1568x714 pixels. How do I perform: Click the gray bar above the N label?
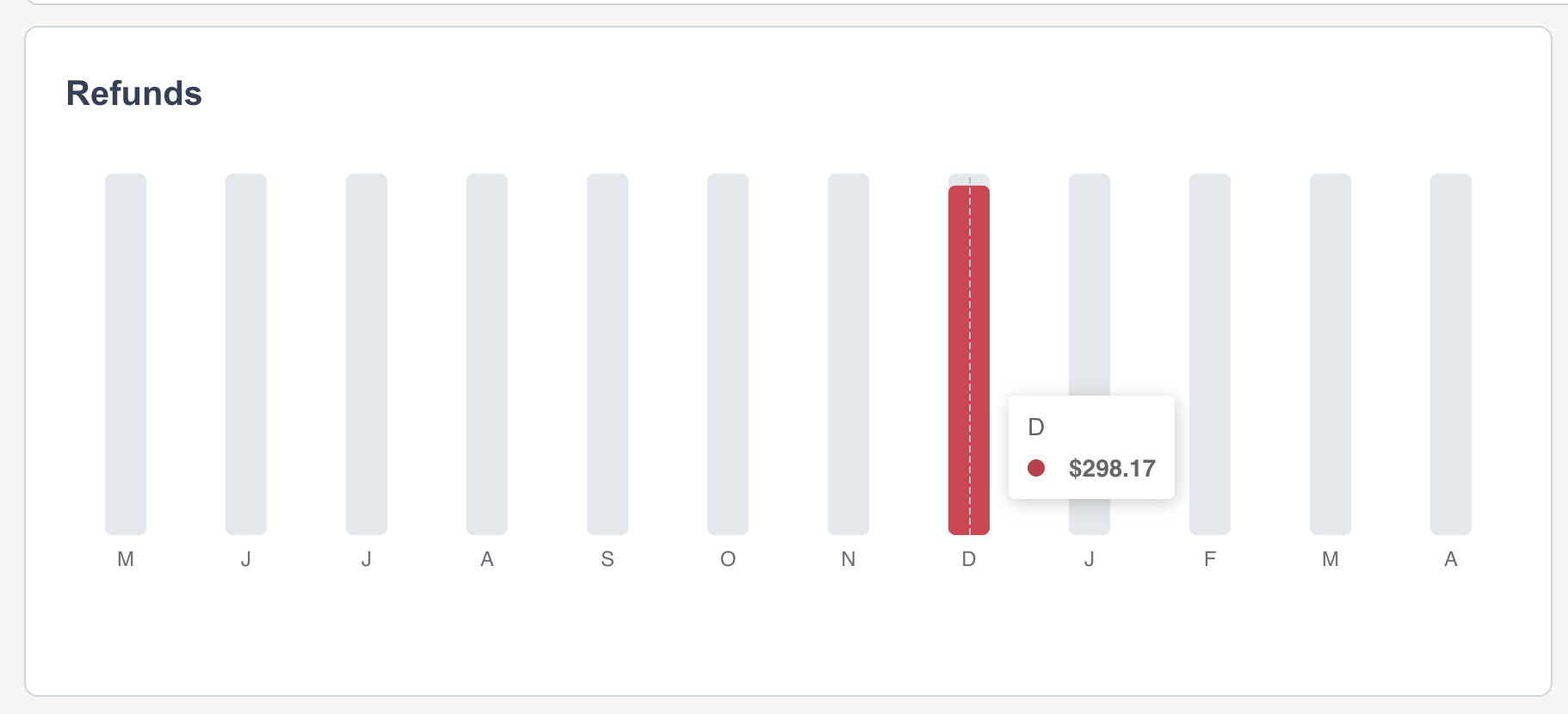tap(849, 353)
